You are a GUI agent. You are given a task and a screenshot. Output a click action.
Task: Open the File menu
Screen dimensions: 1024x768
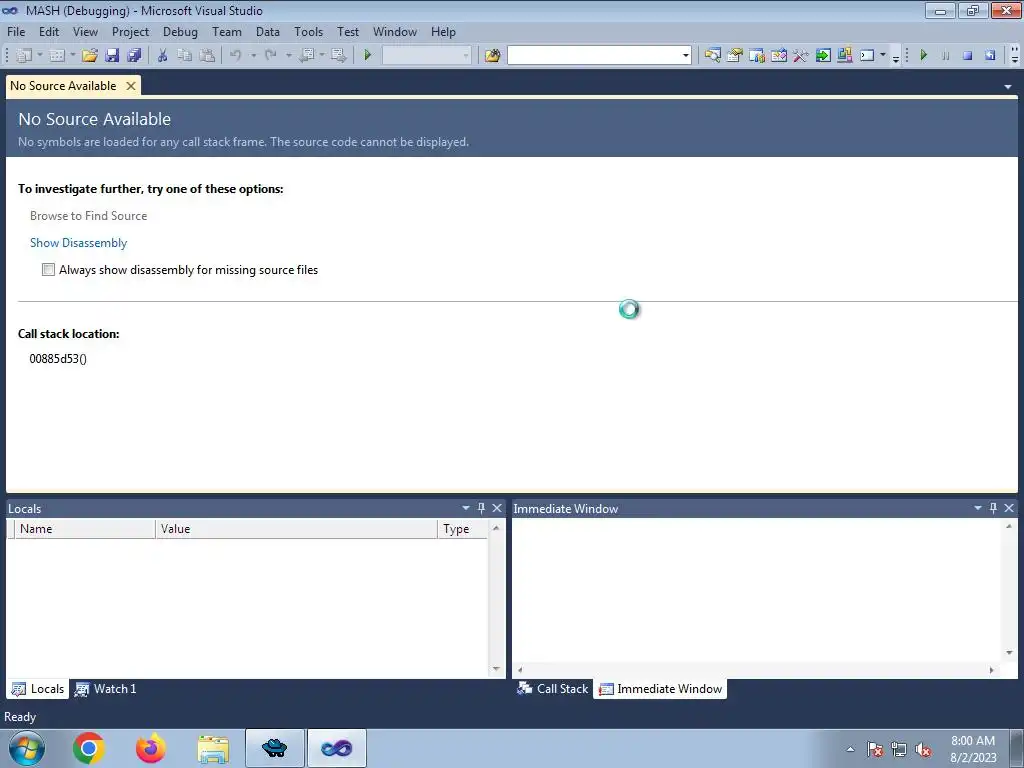(x=16, y=31)
